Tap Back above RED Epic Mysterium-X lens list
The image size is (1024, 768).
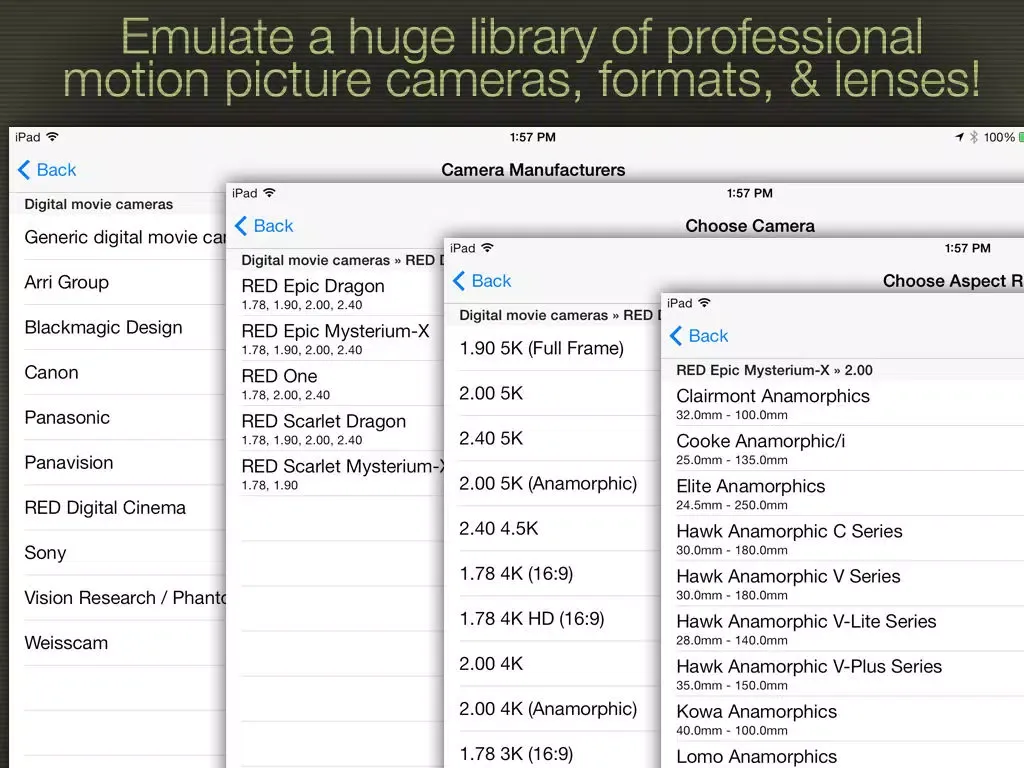pos(699,336)
